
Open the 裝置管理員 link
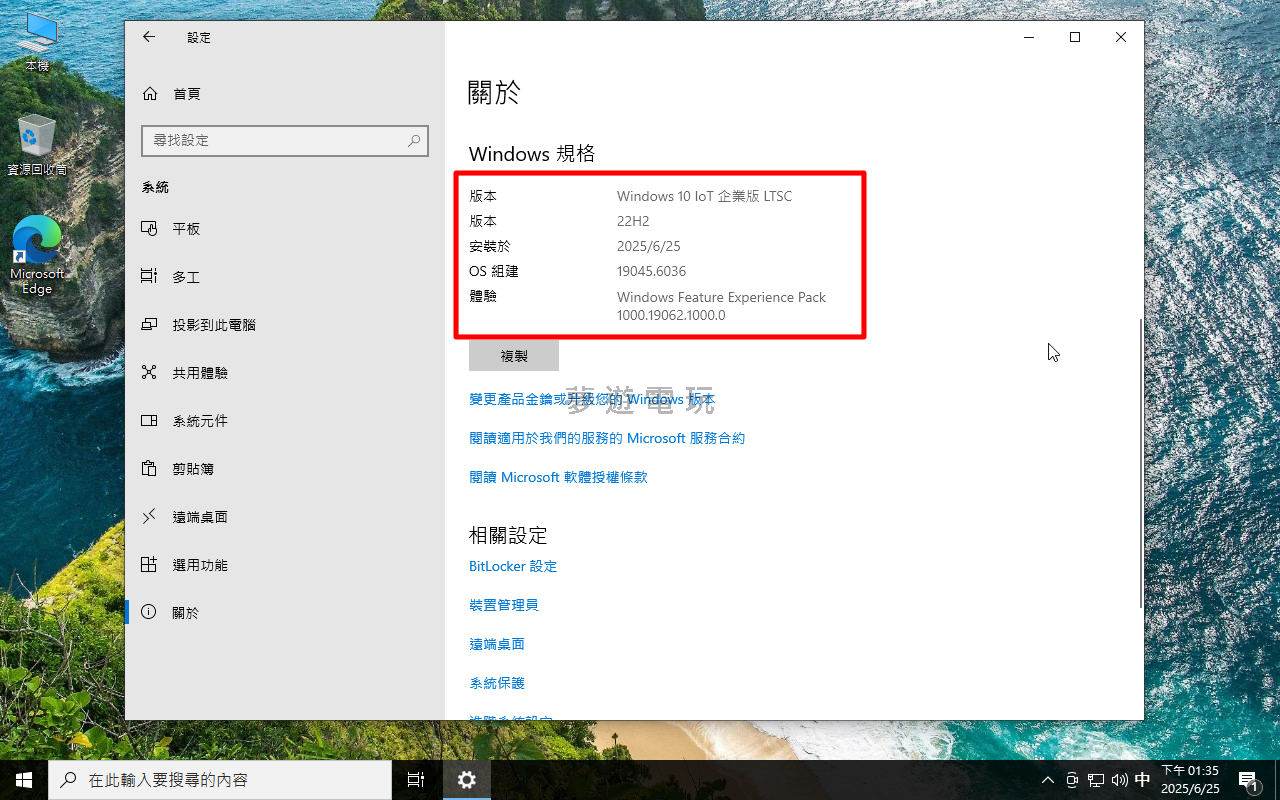[504, 605]
